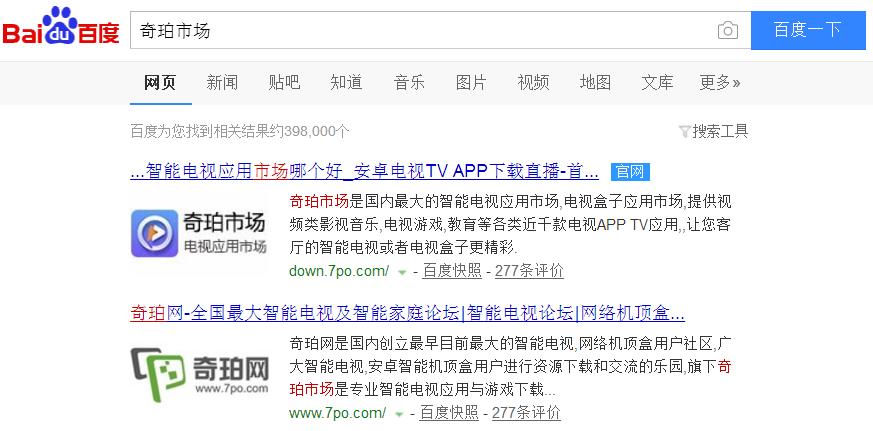Open 277条评价 for down.7po.com result
This screenshot has width=873, height=431.
point(529,271)
